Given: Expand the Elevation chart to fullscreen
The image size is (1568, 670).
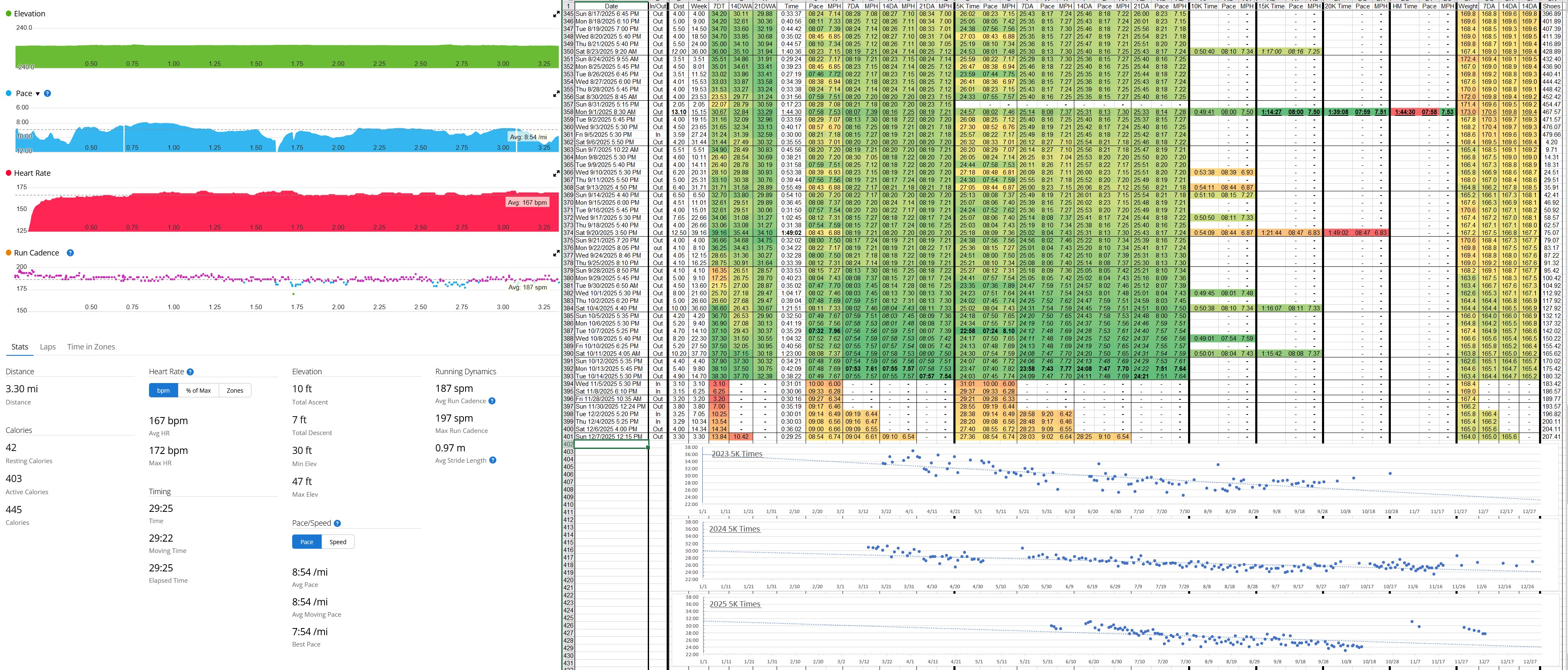Looking at the screenshot, I should tap(556, 14).
